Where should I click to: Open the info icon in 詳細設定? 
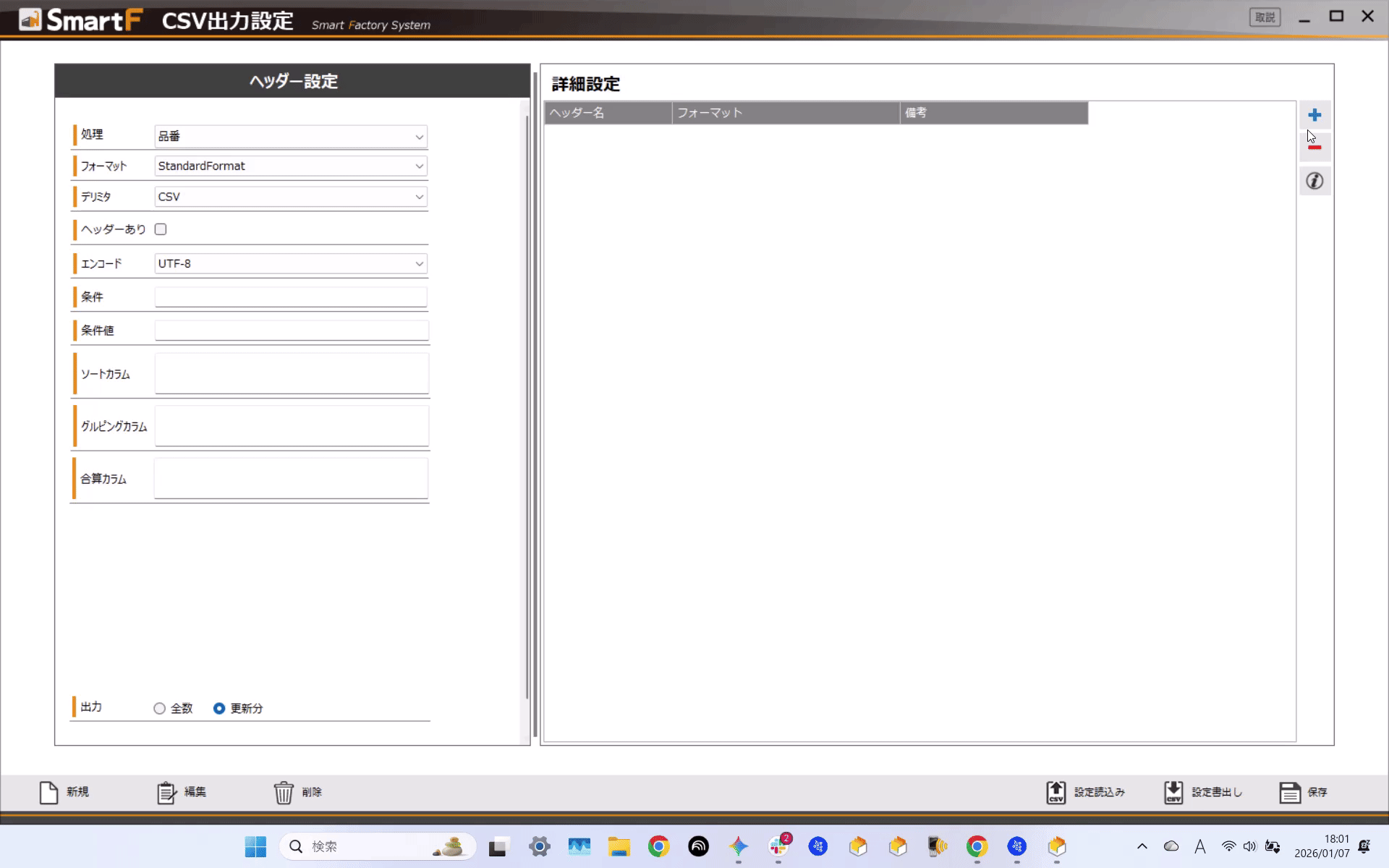[x=1314, y=181]
